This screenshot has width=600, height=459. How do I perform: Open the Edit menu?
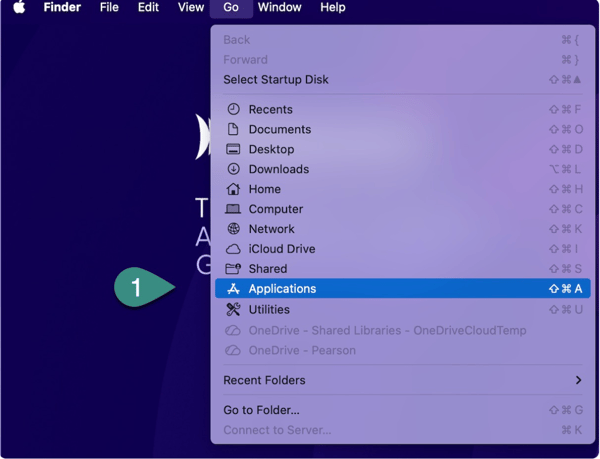pyautogui.click(x=148, y=7)
